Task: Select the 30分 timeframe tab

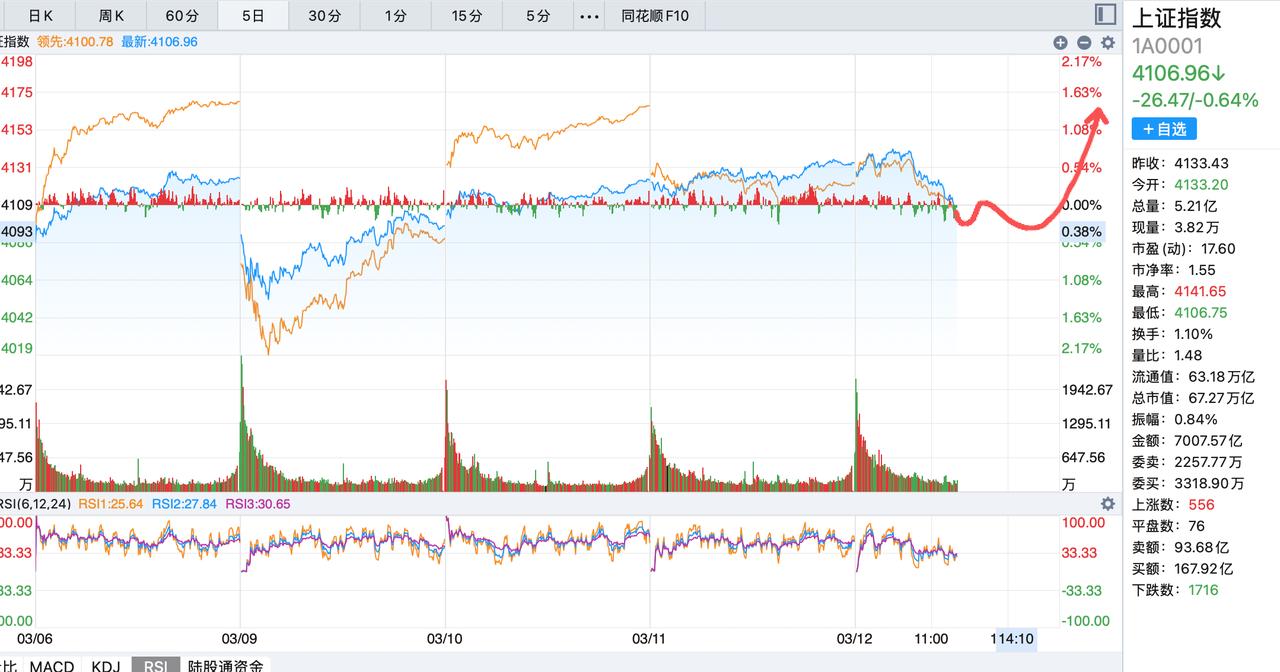Action: coord(324,16)
